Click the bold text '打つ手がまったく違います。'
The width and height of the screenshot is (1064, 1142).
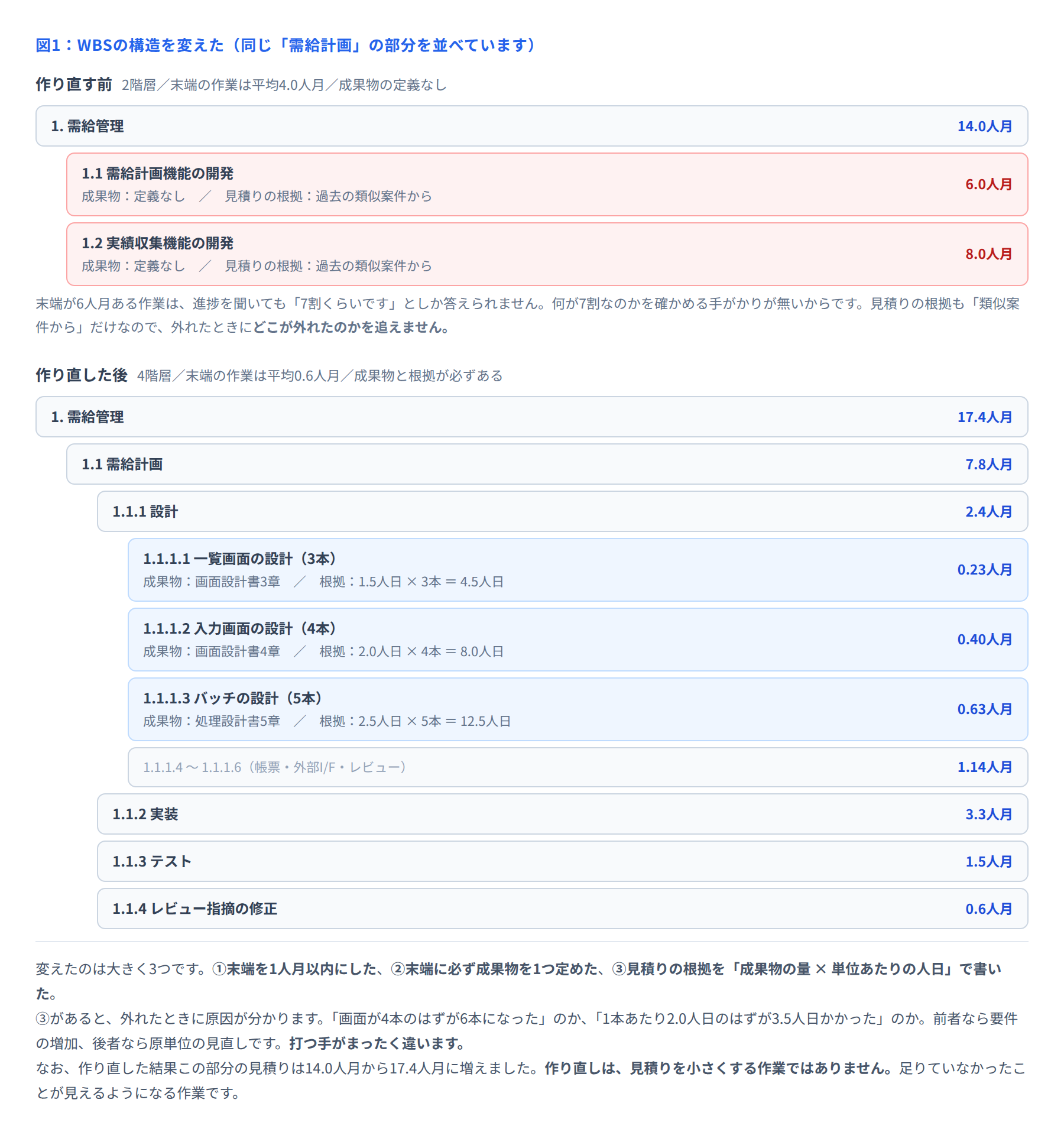click(378, 1044)
